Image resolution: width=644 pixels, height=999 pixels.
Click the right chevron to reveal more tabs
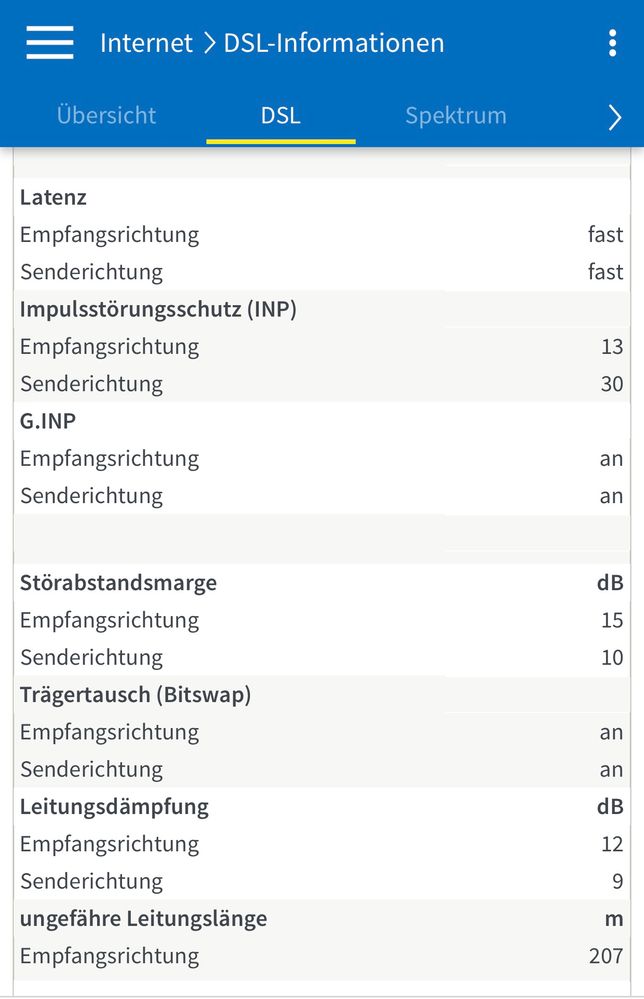click(617, 117)
